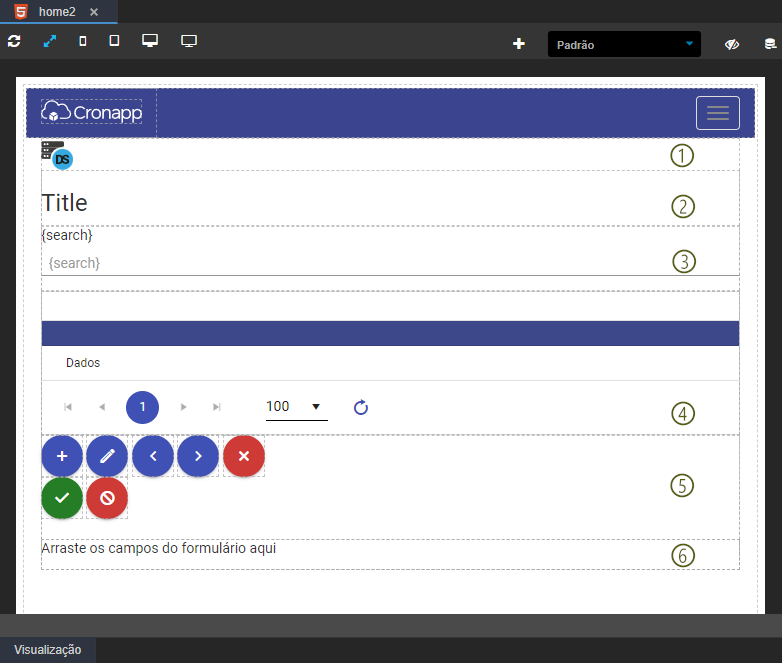Image resolution: width=782 pixels, height=663 pixels.
Task: Select the first desktop monitor viewport icon
Action: tap(150, 40)
